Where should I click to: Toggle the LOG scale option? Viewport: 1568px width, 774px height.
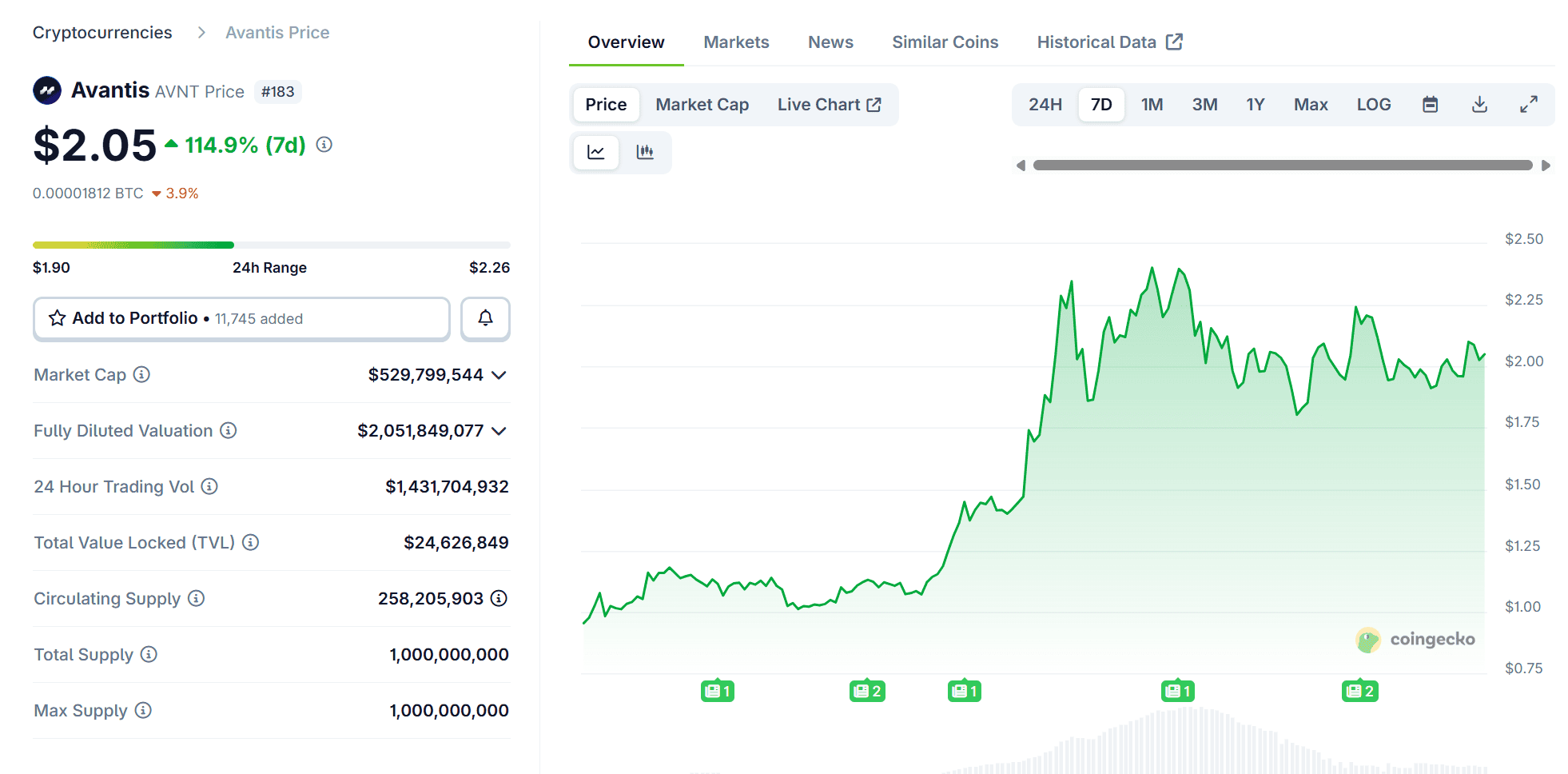pos(1373,105)
